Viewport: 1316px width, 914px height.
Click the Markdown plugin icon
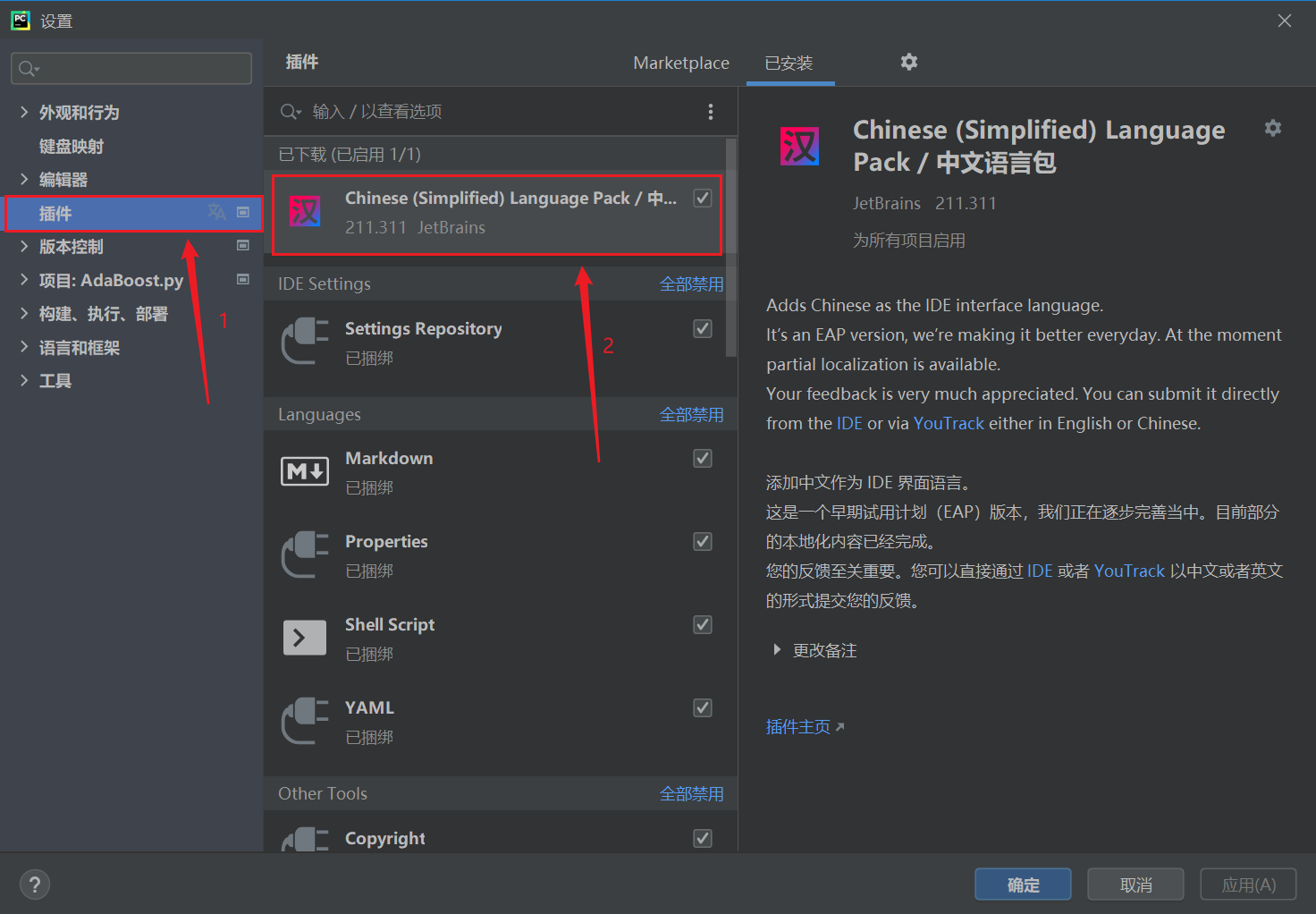[x=305, y=471]
